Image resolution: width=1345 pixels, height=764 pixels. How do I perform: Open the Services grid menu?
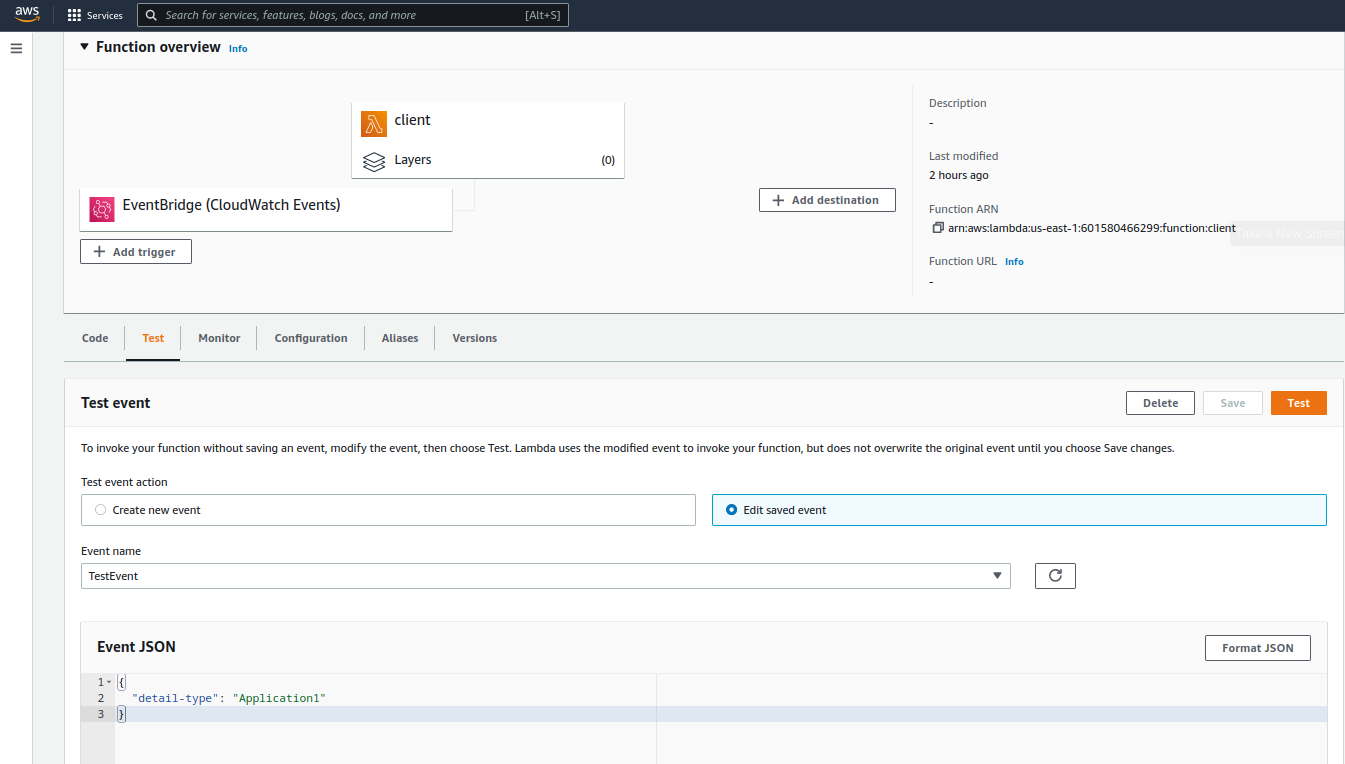74,16
